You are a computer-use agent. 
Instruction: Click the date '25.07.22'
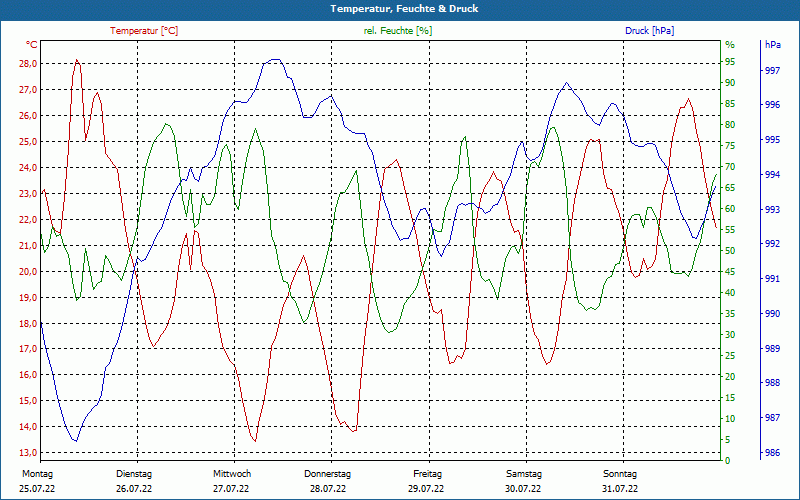point(37,489)
